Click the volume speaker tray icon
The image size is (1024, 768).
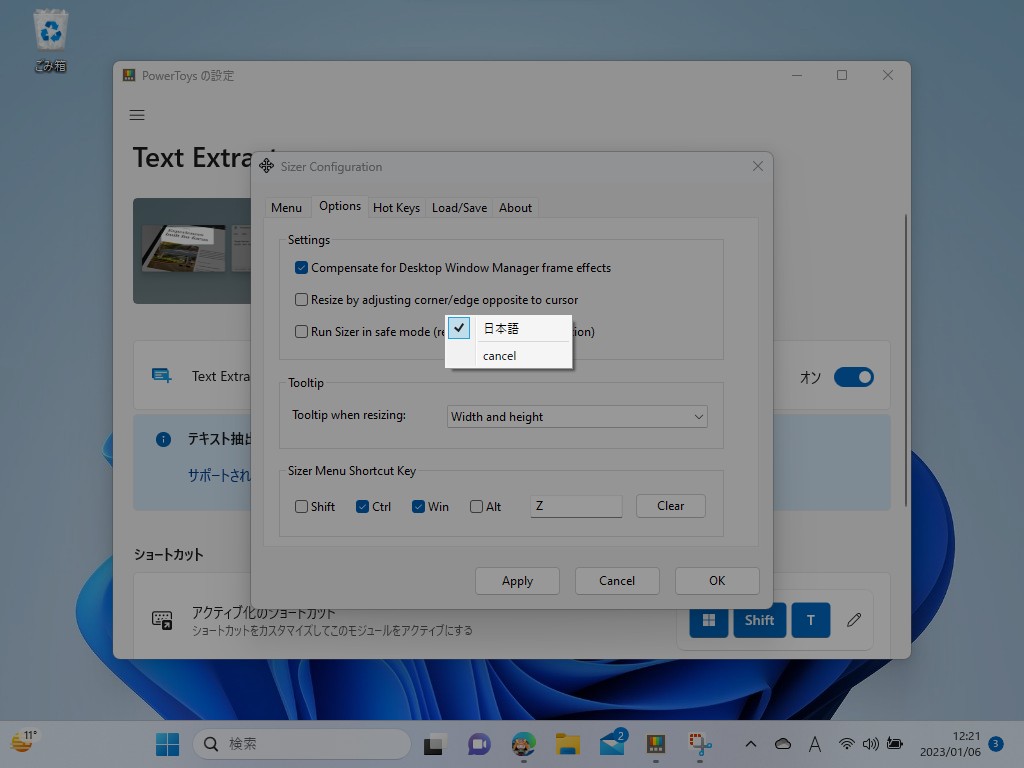(x=871, y=744)
